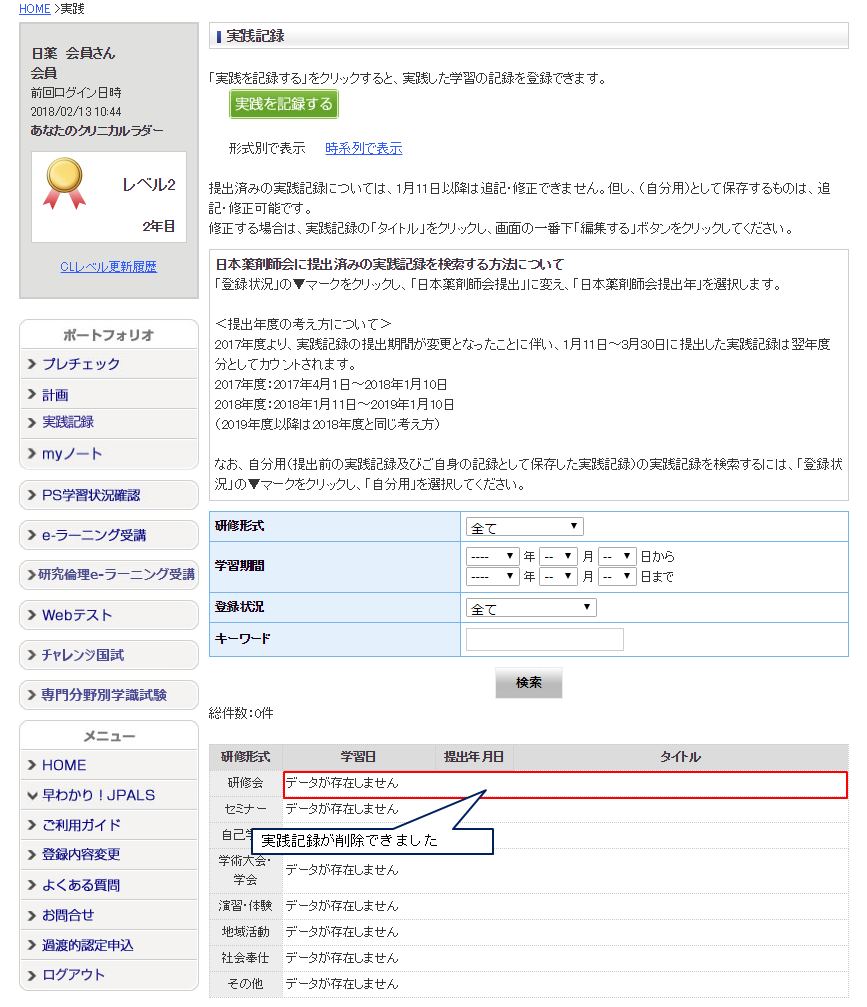Open the 登録状況 dropdown
The image size is (867, 1007).
[531, 608]
